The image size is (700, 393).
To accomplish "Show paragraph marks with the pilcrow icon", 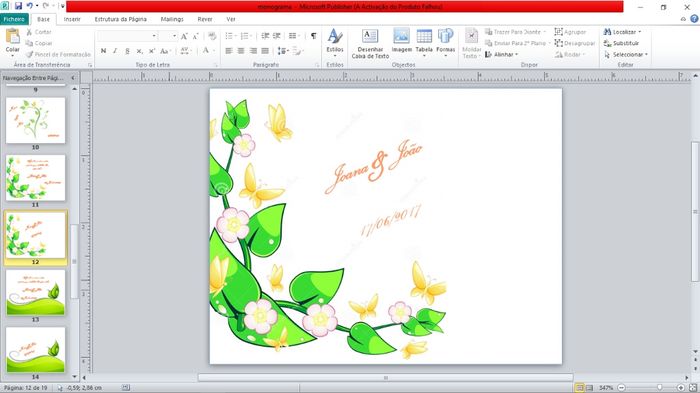I will point(313,36).
